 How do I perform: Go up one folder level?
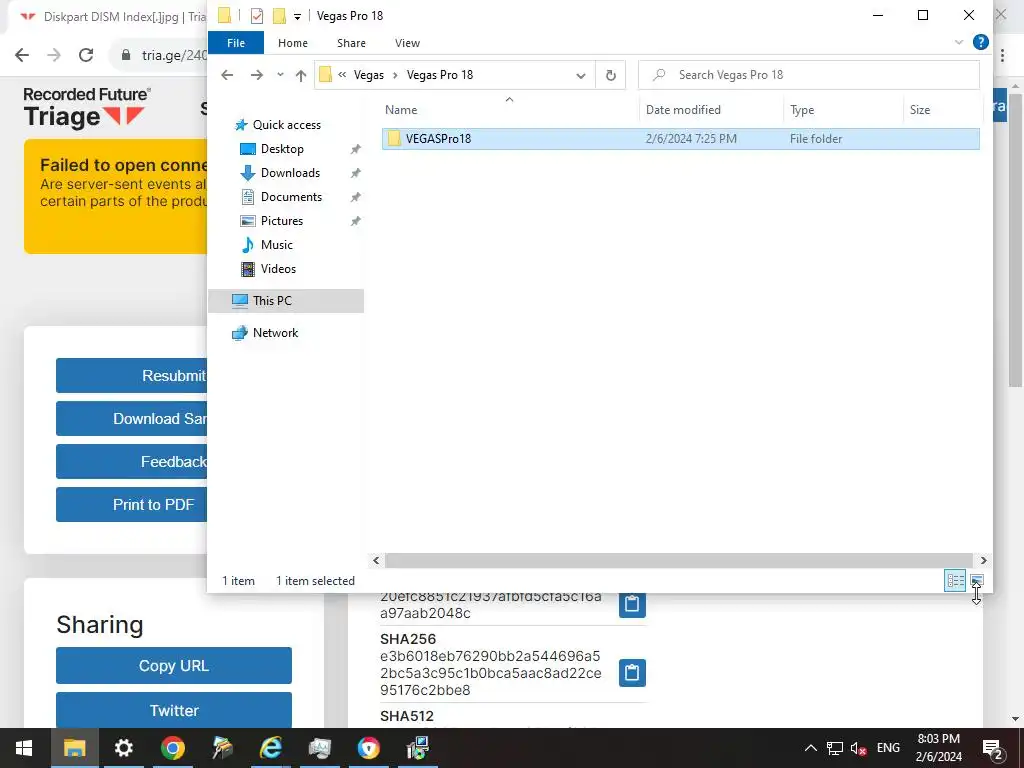[x=300, y=75]
